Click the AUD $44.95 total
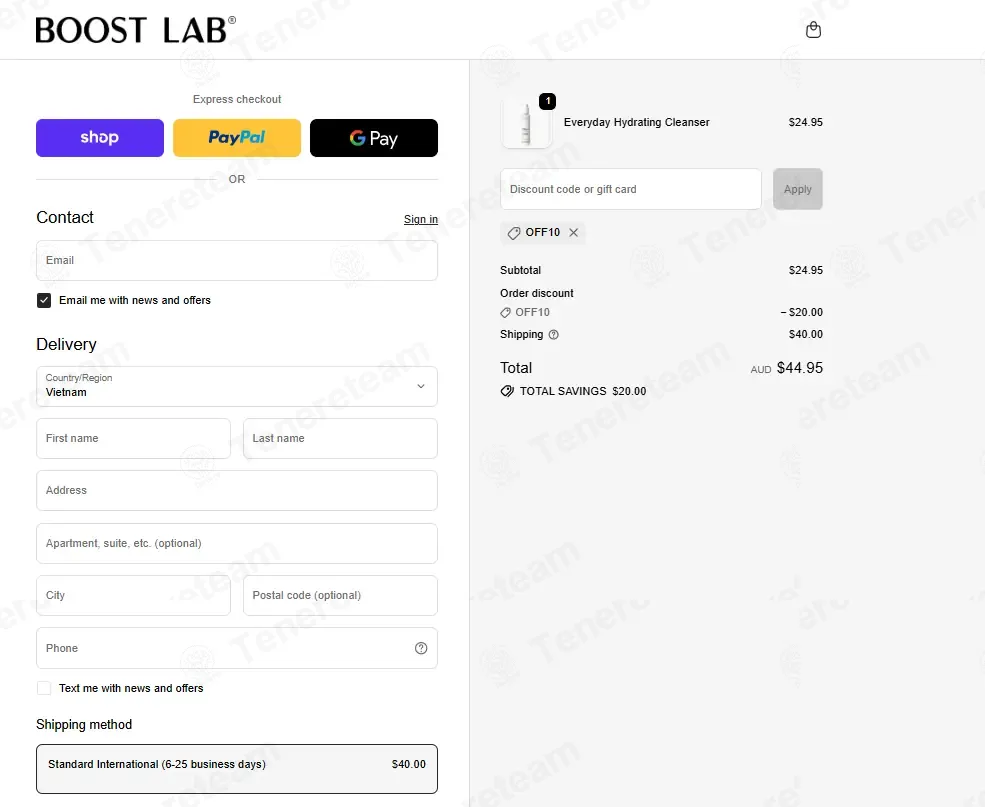 [786, 368]
